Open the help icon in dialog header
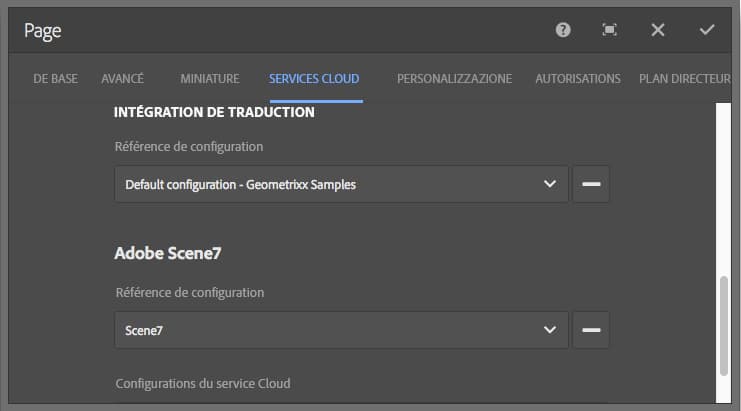741x411 pixels. point(563,30)
